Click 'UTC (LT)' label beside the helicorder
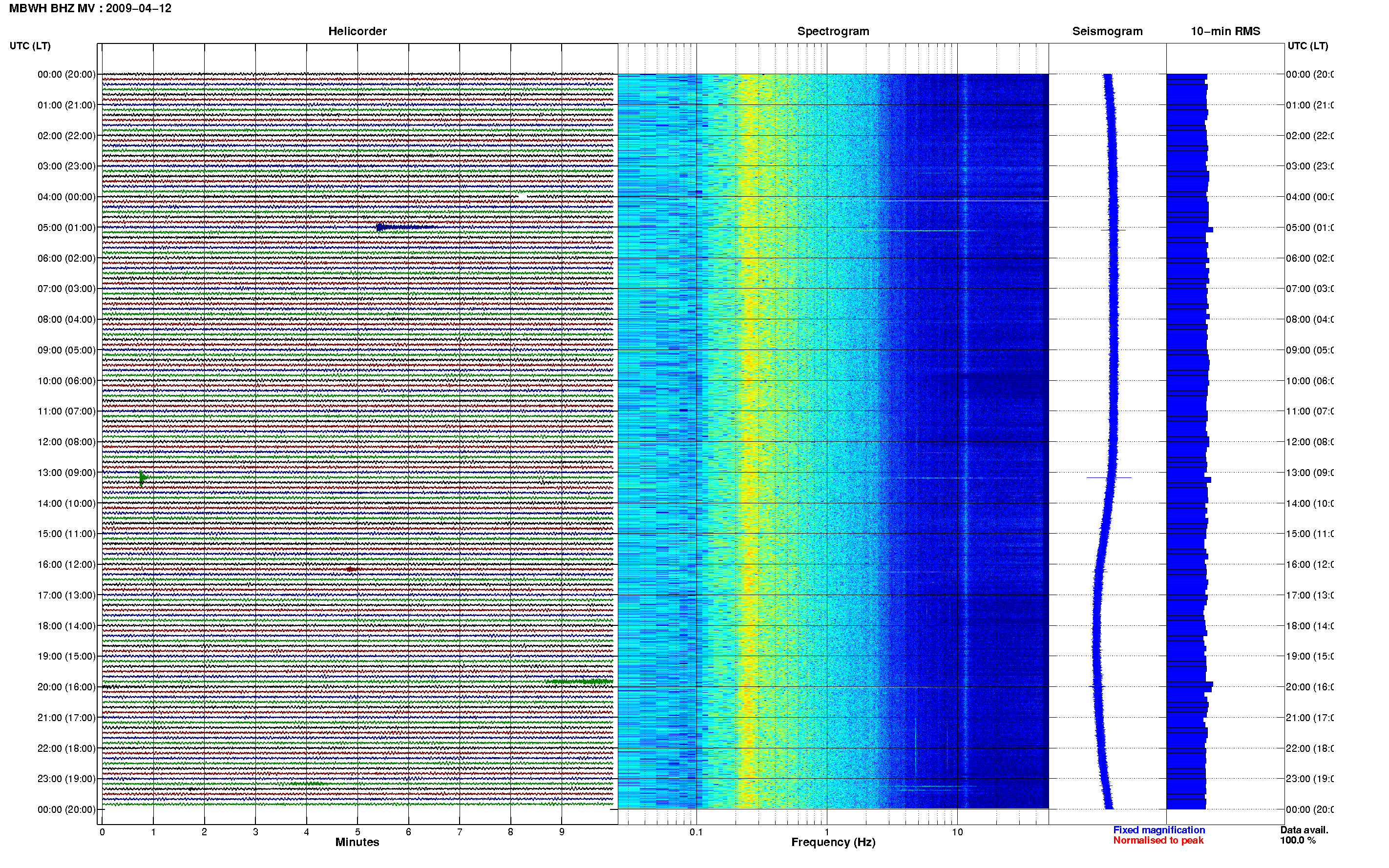Image resolution: width=1389 pixels, height=868 pixels. tap(30, 46)
